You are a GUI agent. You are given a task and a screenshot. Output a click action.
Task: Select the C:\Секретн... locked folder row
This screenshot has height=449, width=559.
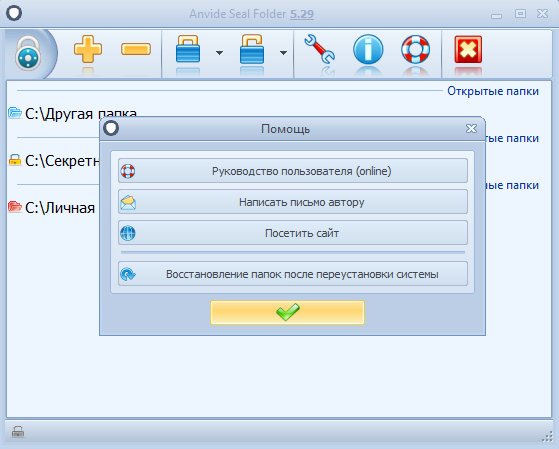point(53,160)
